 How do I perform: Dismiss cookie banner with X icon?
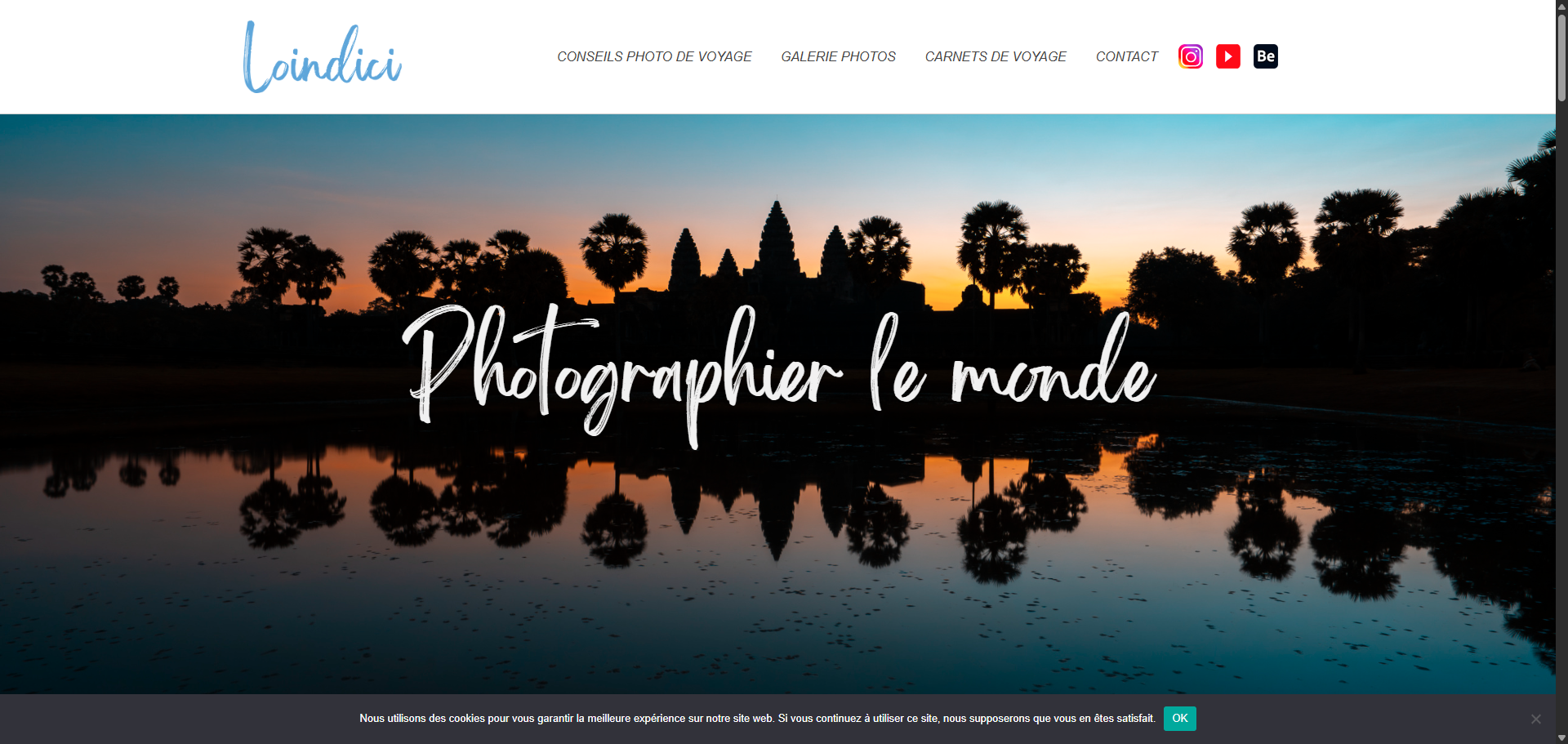pos(1535,719)
